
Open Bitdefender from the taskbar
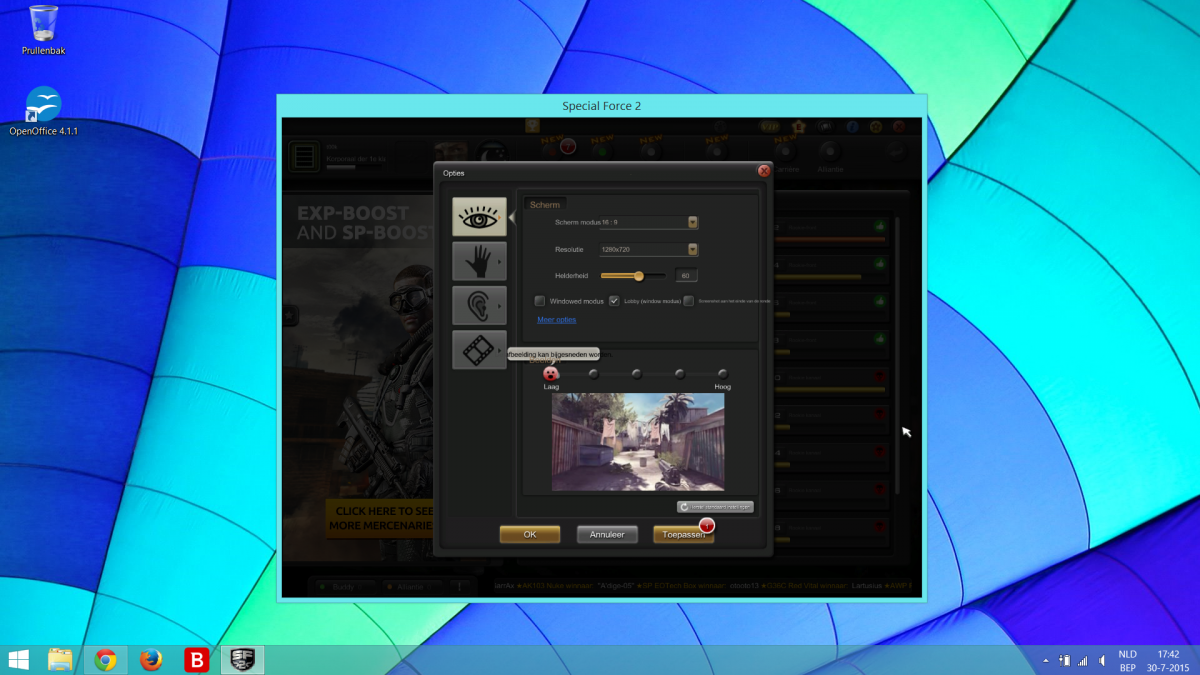[197, 659]
